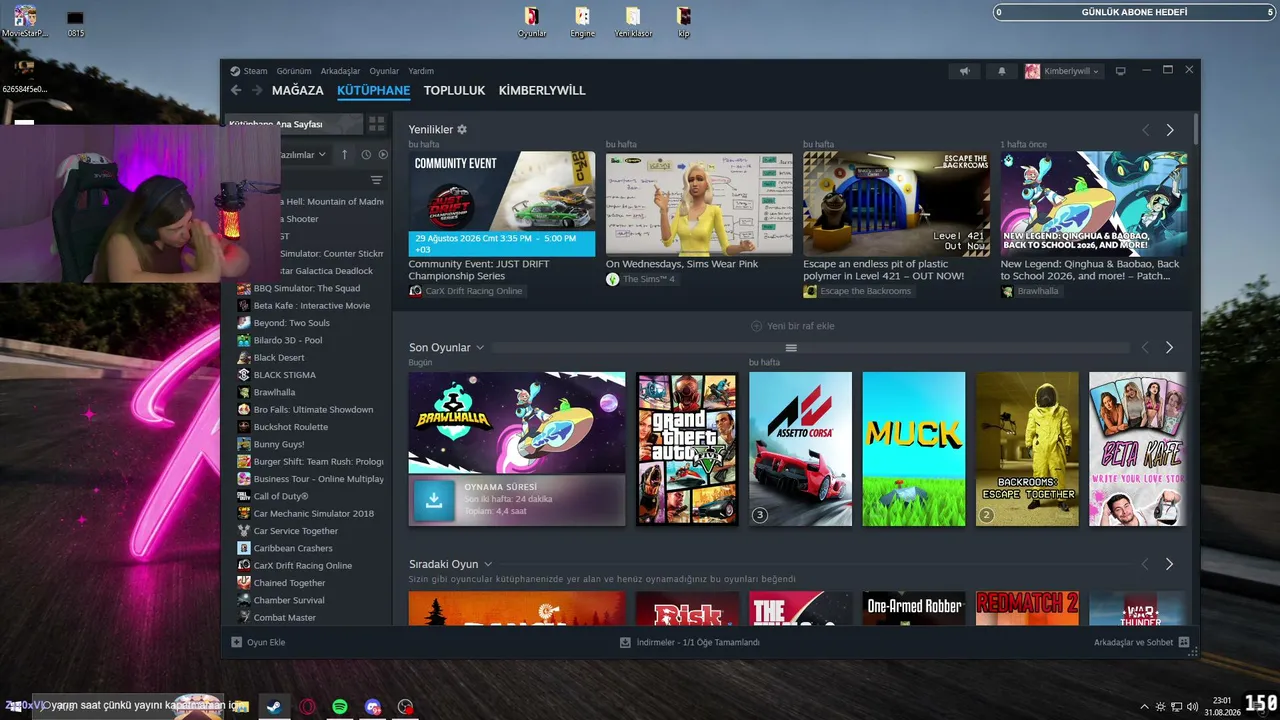The image size is (1280, 720).
Task: Open Discord from the taskbar
Action: point(373,706)
